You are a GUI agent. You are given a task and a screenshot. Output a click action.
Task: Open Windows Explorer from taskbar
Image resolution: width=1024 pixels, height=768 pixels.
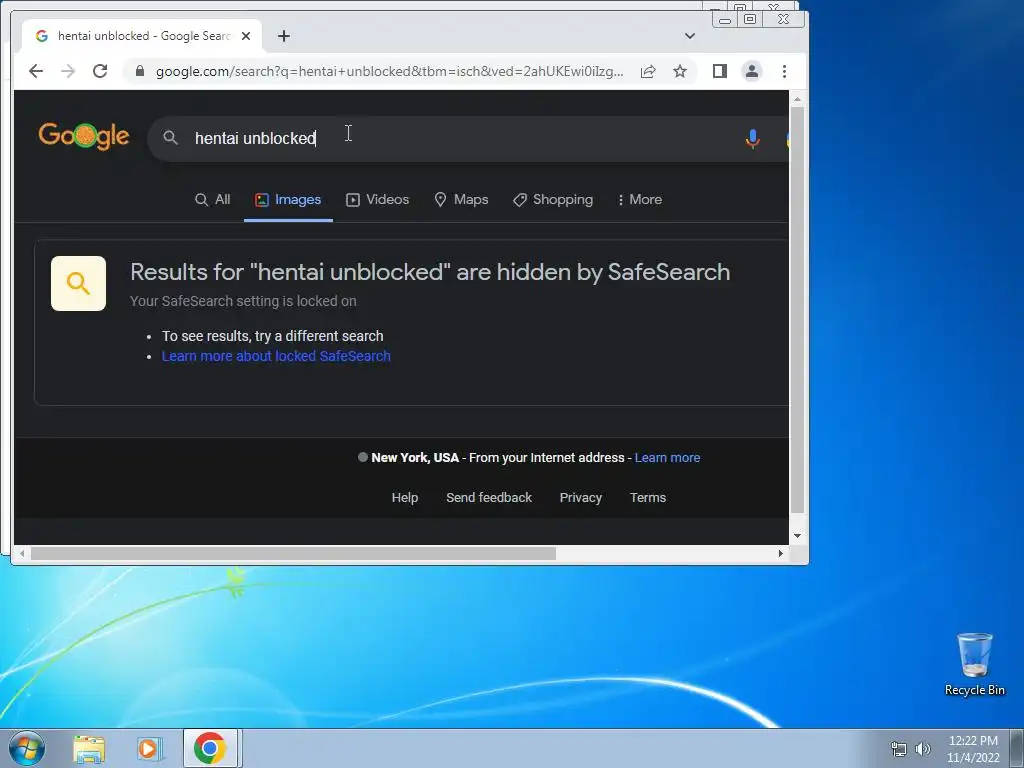(89, 748)
